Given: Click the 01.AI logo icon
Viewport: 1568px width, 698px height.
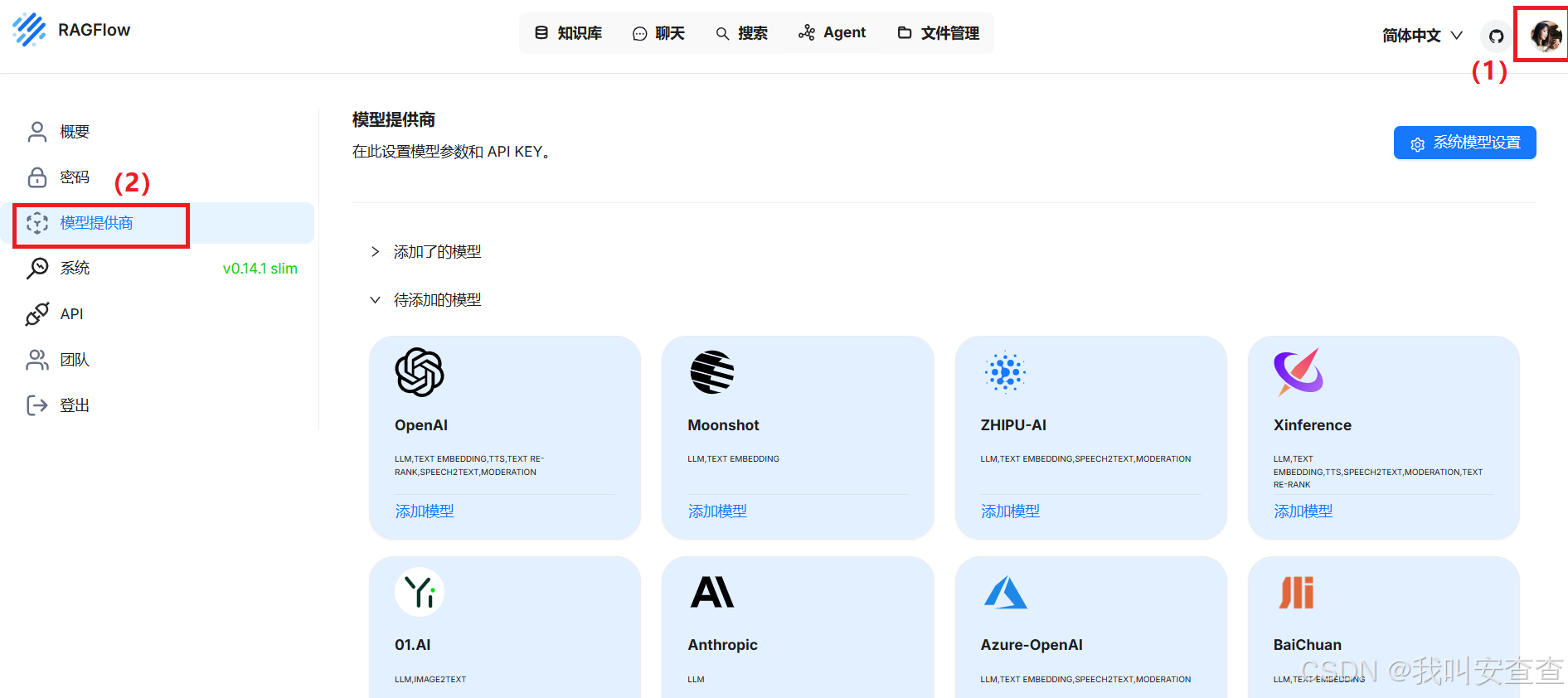Looking at the screenshot, I should (x=420, y=592).
